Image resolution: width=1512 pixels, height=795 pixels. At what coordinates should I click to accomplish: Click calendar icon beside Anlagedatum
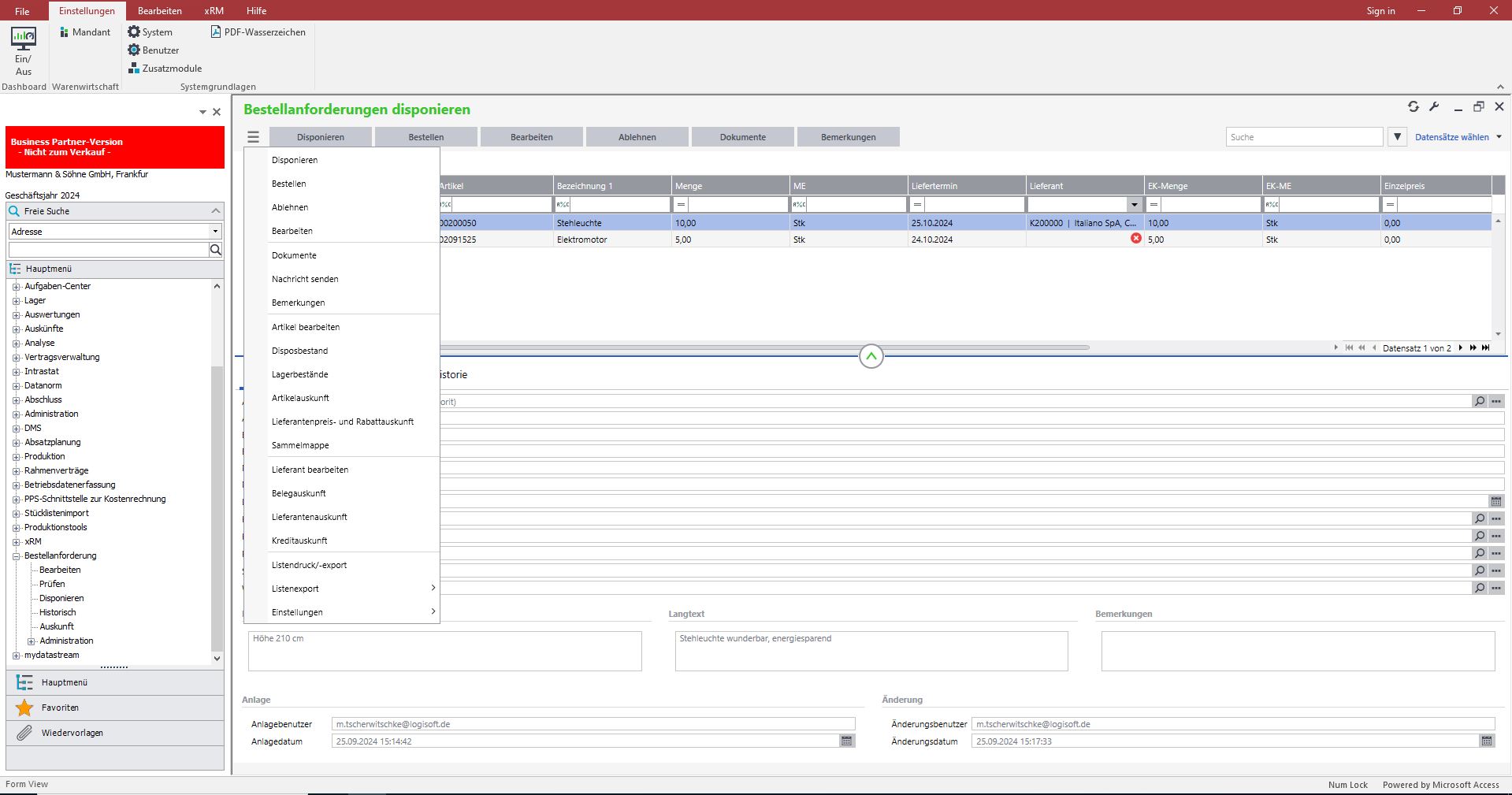click(x=847, y=741)
